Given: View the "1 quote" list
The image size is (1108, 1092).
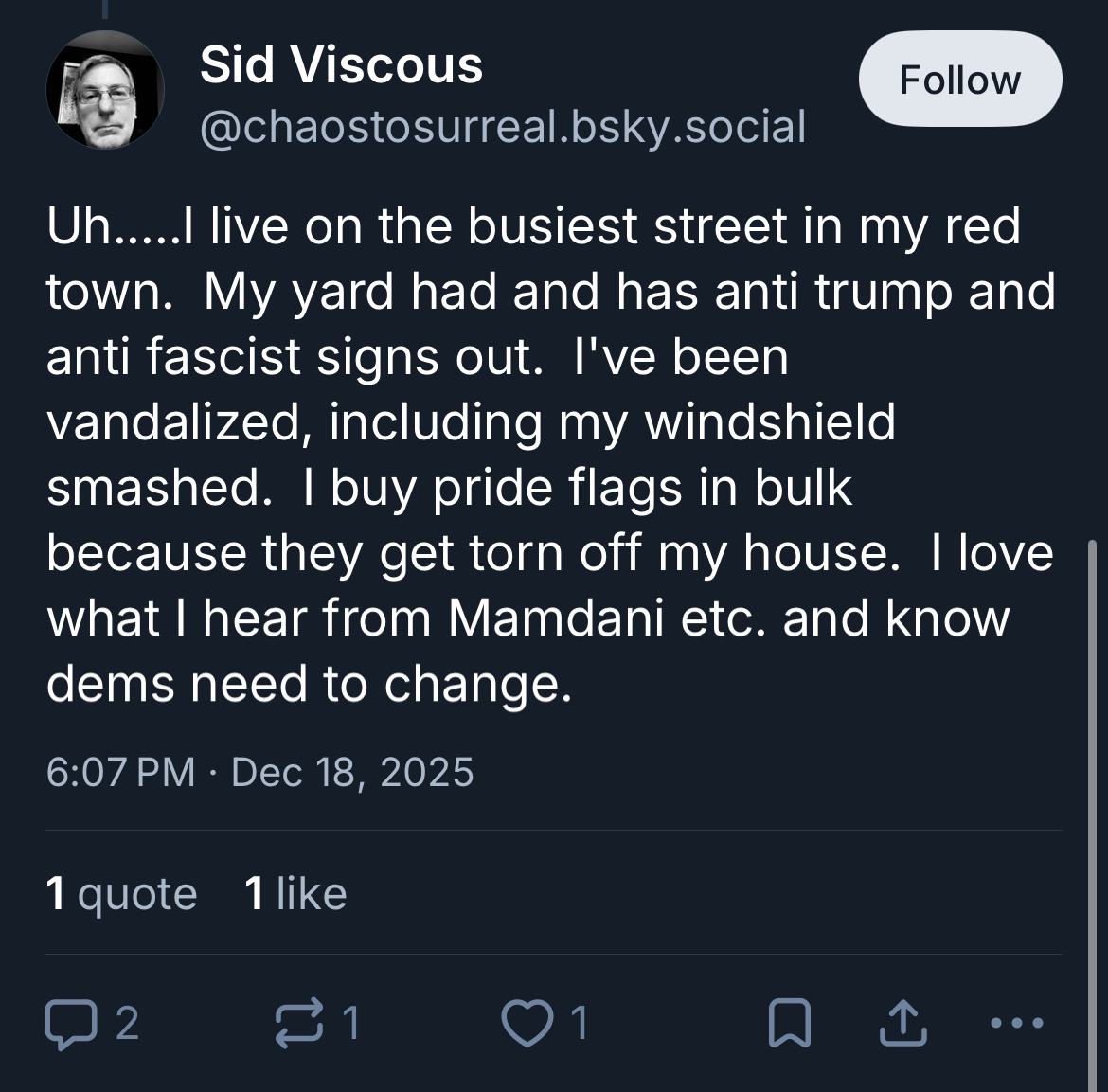Looking at the screenshot, I should 121,893.
